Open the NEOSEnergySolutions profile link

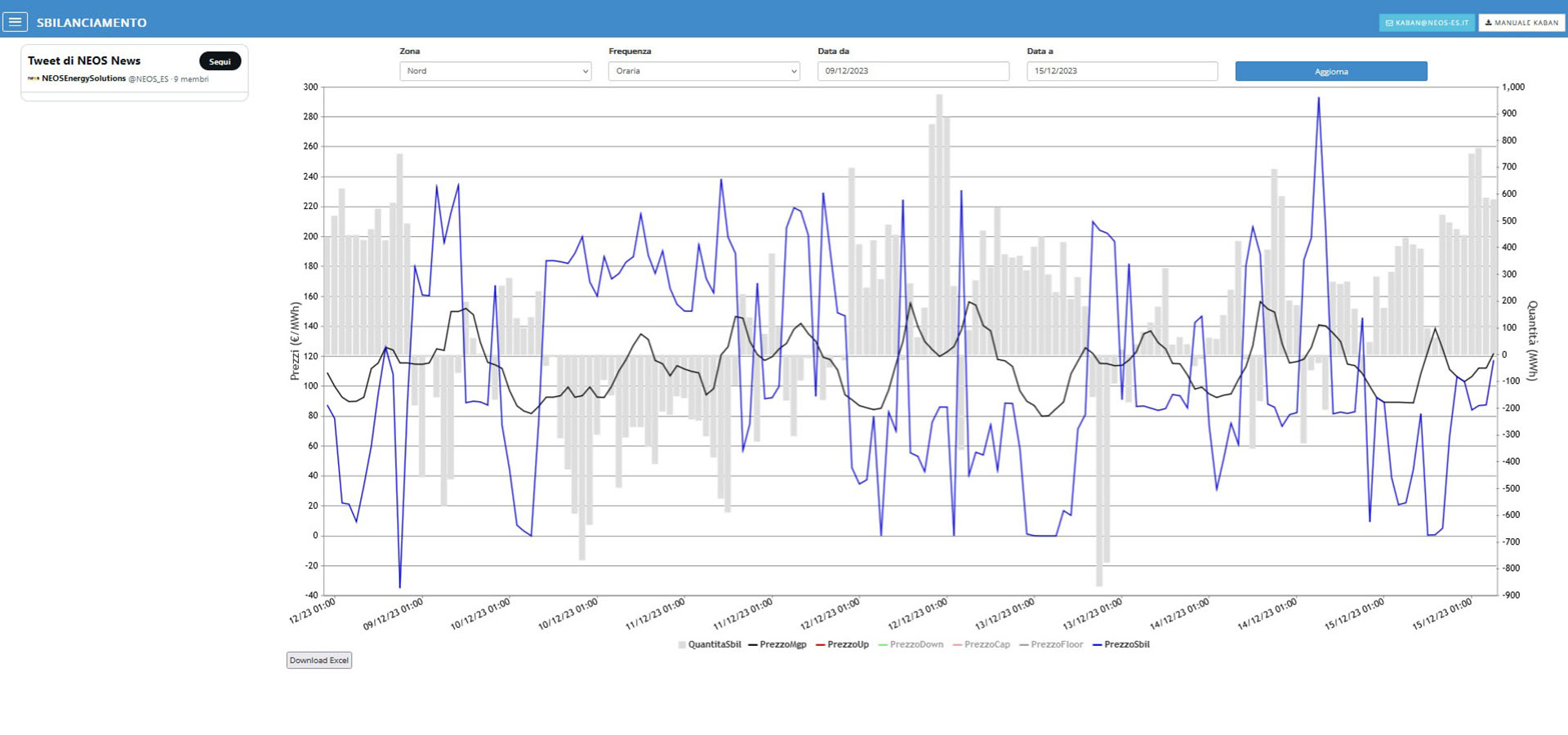tap(83, 79)
